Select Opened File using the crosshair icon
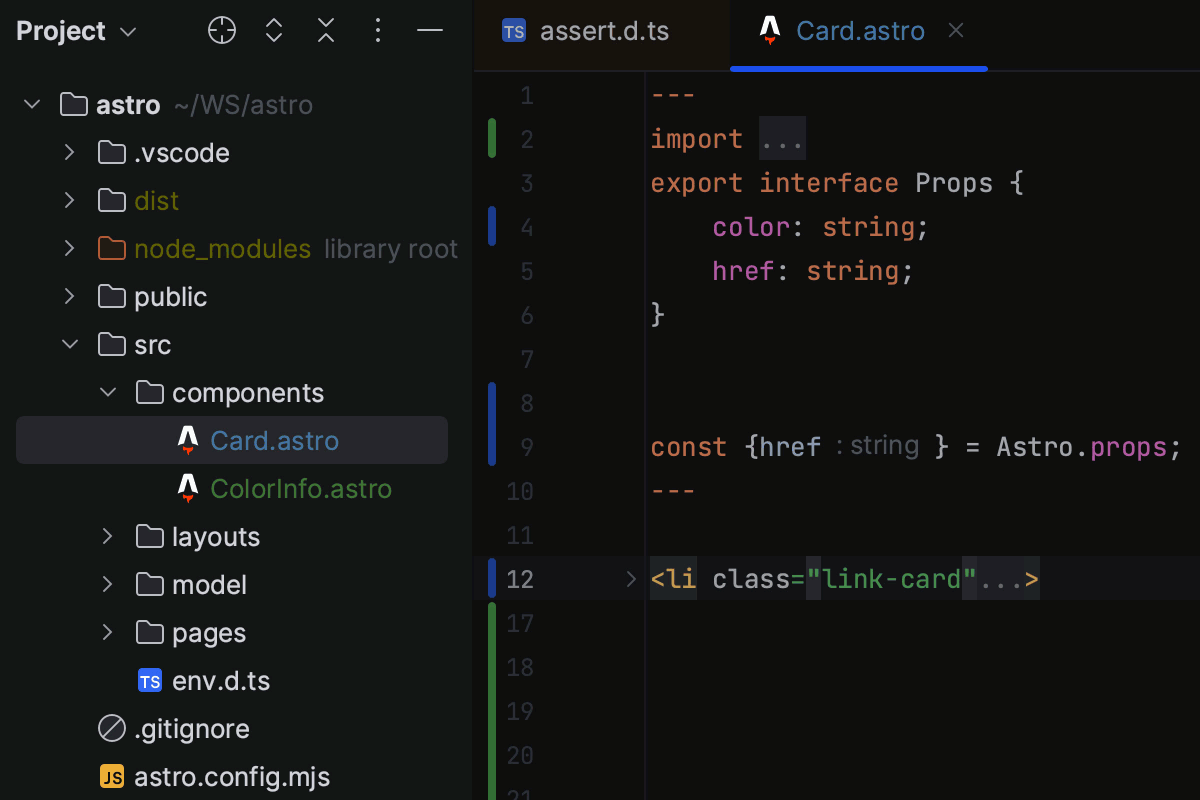This screenshot has height=800, width=1200. (221, 30)
